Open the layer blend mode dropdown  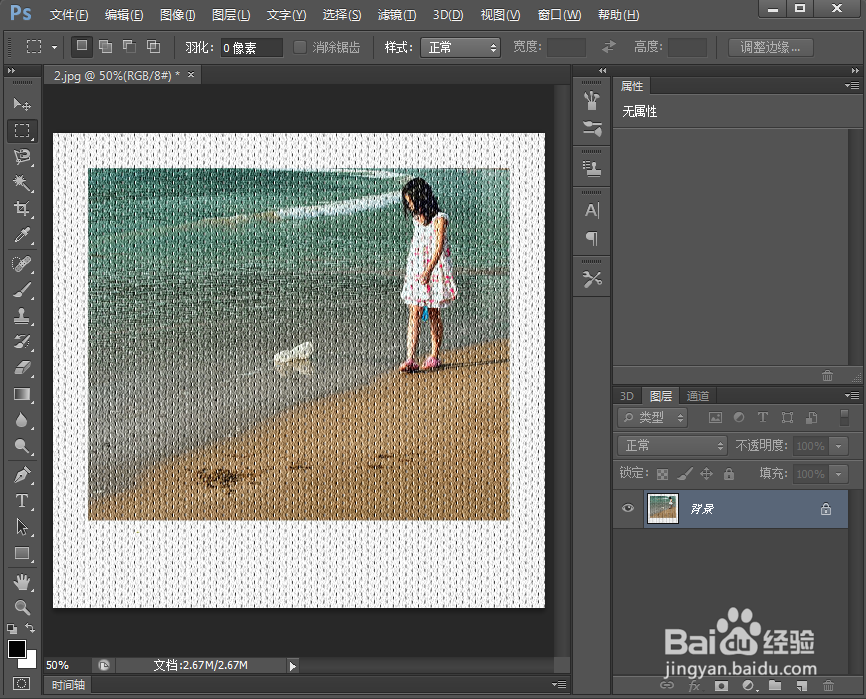(x=672, y=445)
